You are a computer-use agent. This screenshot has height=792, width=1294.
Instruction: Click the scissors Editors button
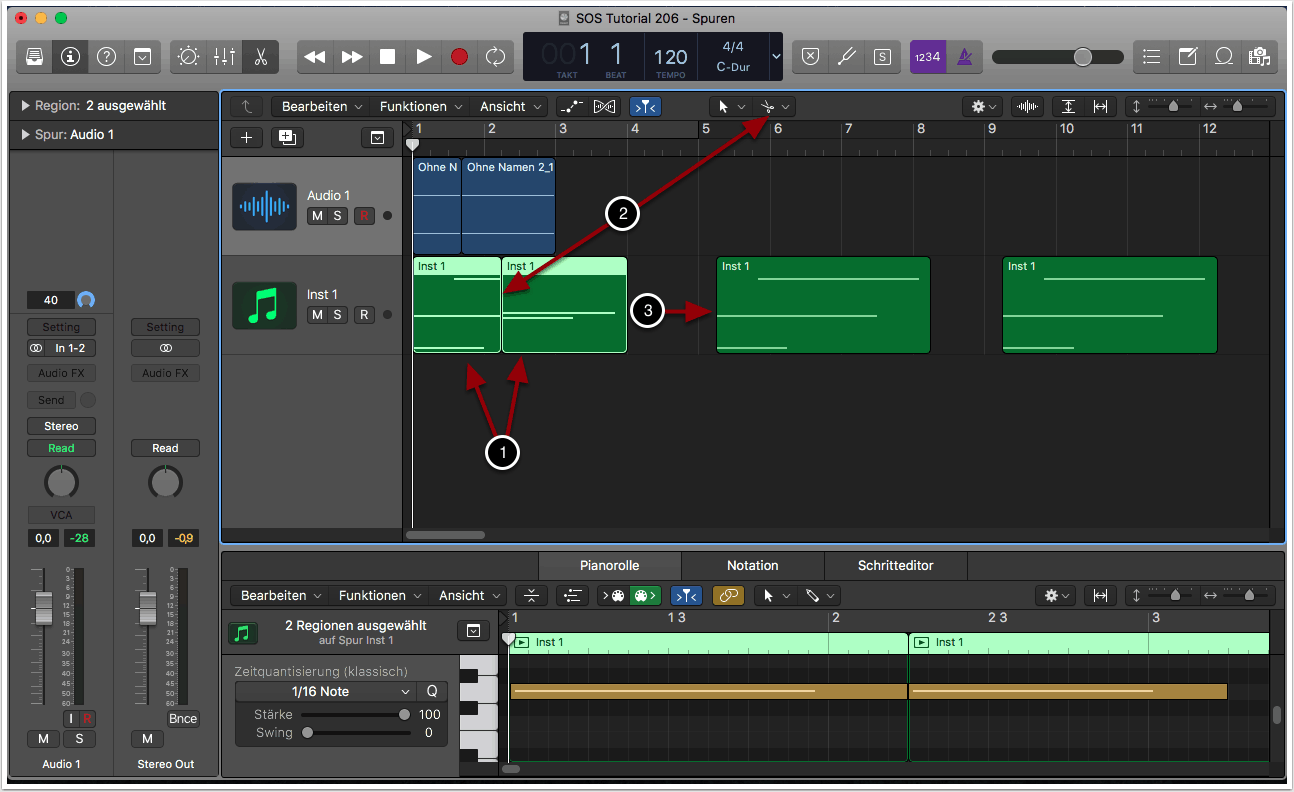(x=260, y=57)
